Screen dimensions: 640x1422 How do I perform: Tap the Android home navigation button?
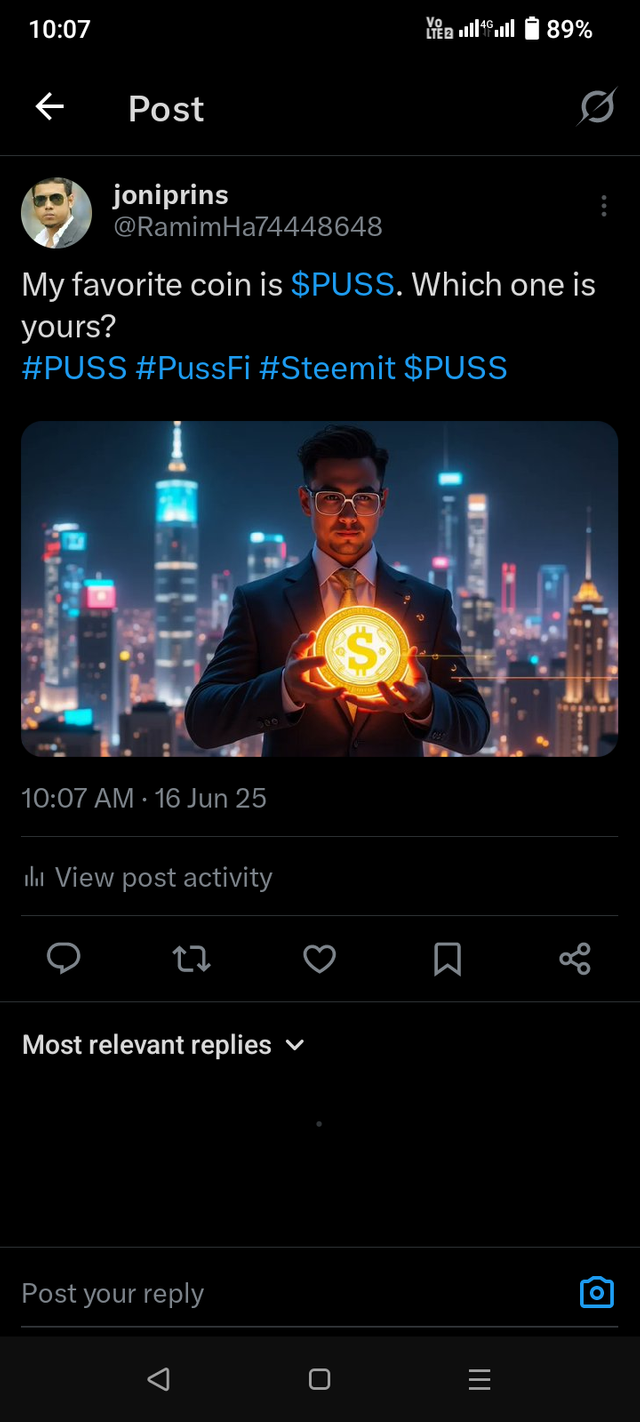tap(319, 1380)
